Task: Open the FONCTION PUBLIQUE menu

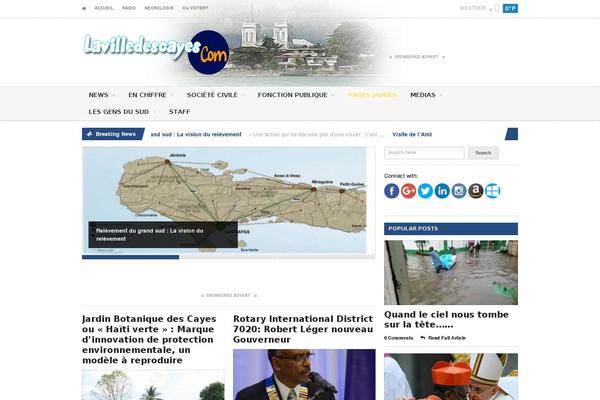Action: point(292,95)
